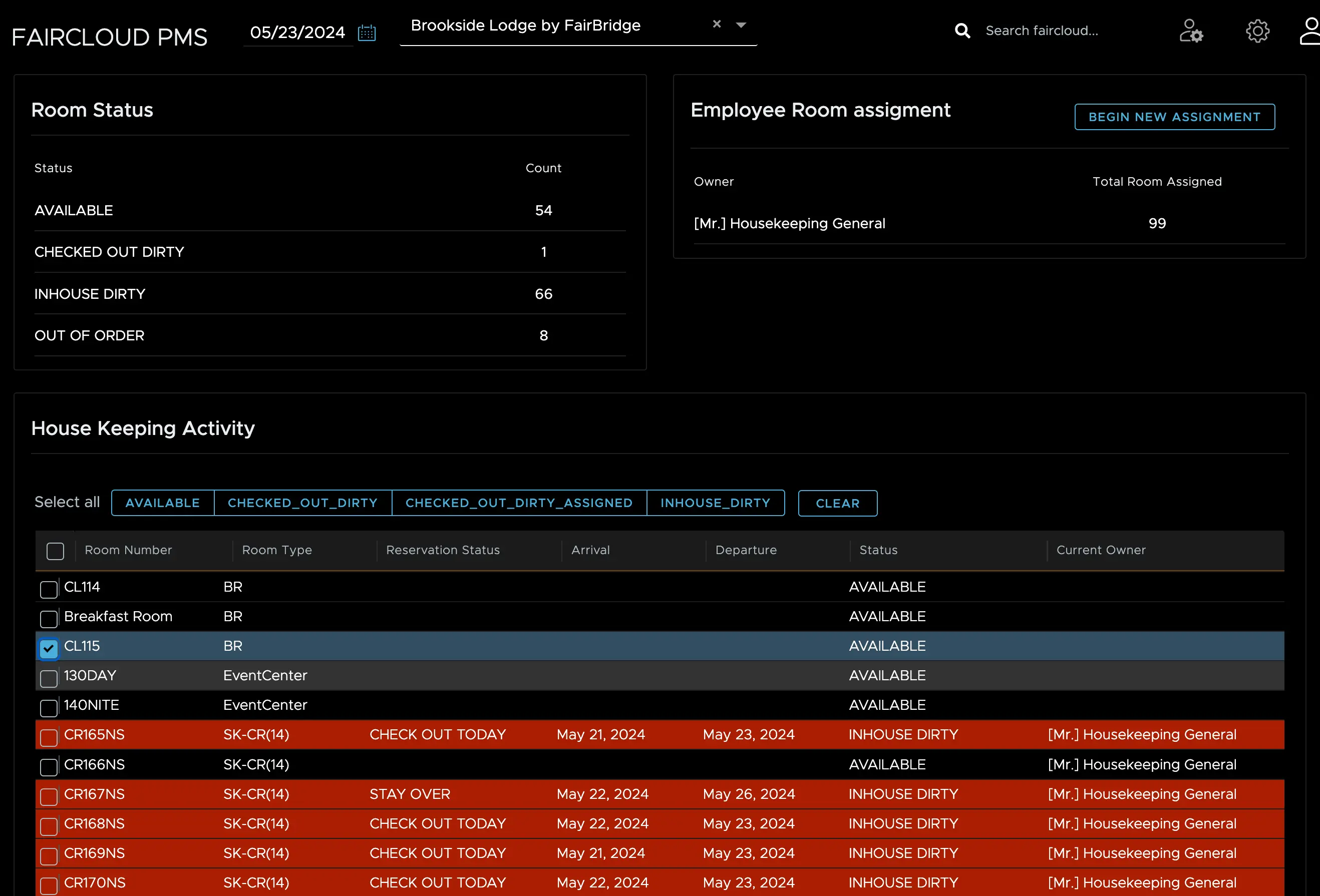
Task: Toggle the select-all header checkbox
Action: point(55,551)
